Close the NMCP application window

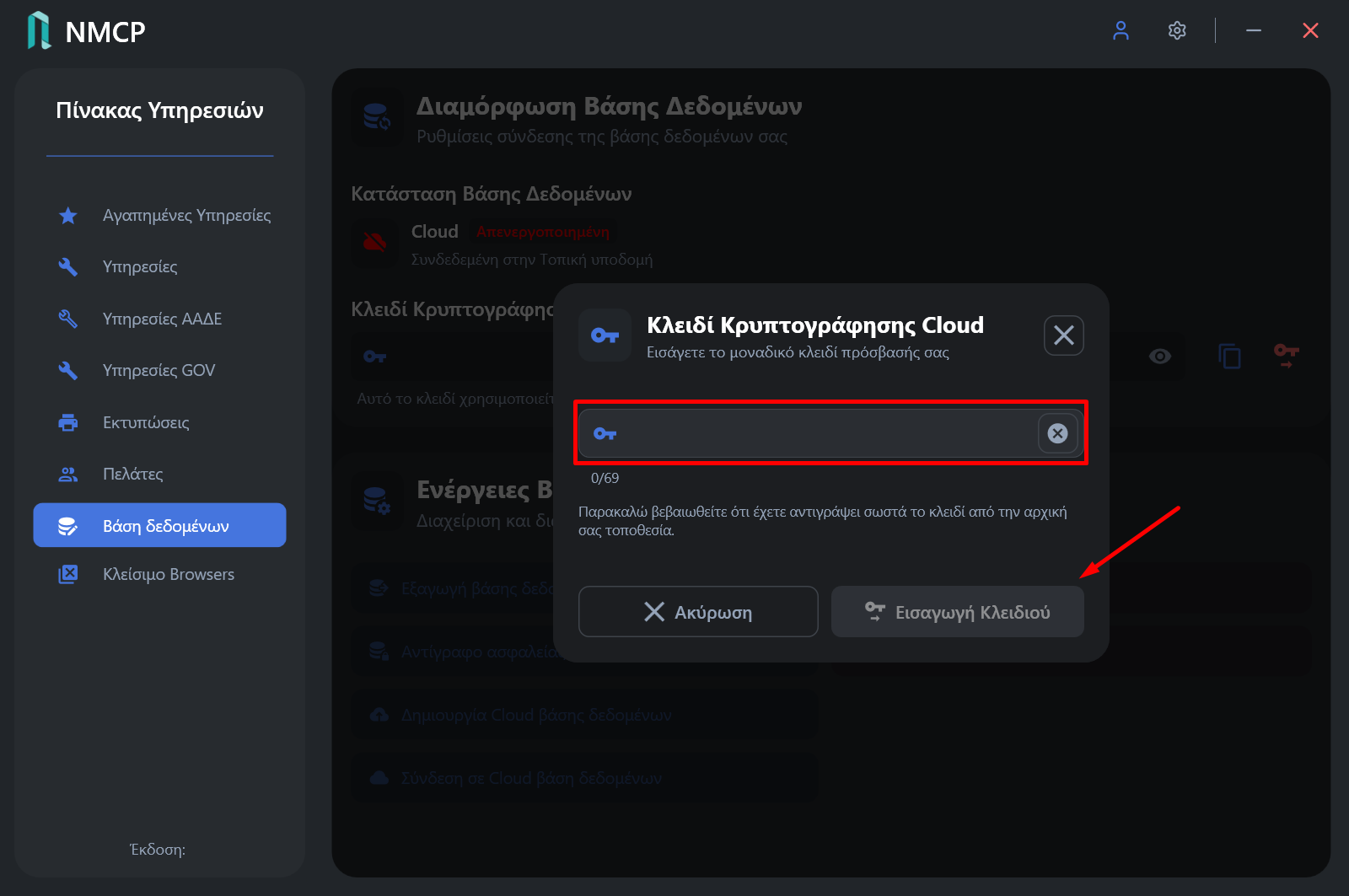coord(1310,31)
